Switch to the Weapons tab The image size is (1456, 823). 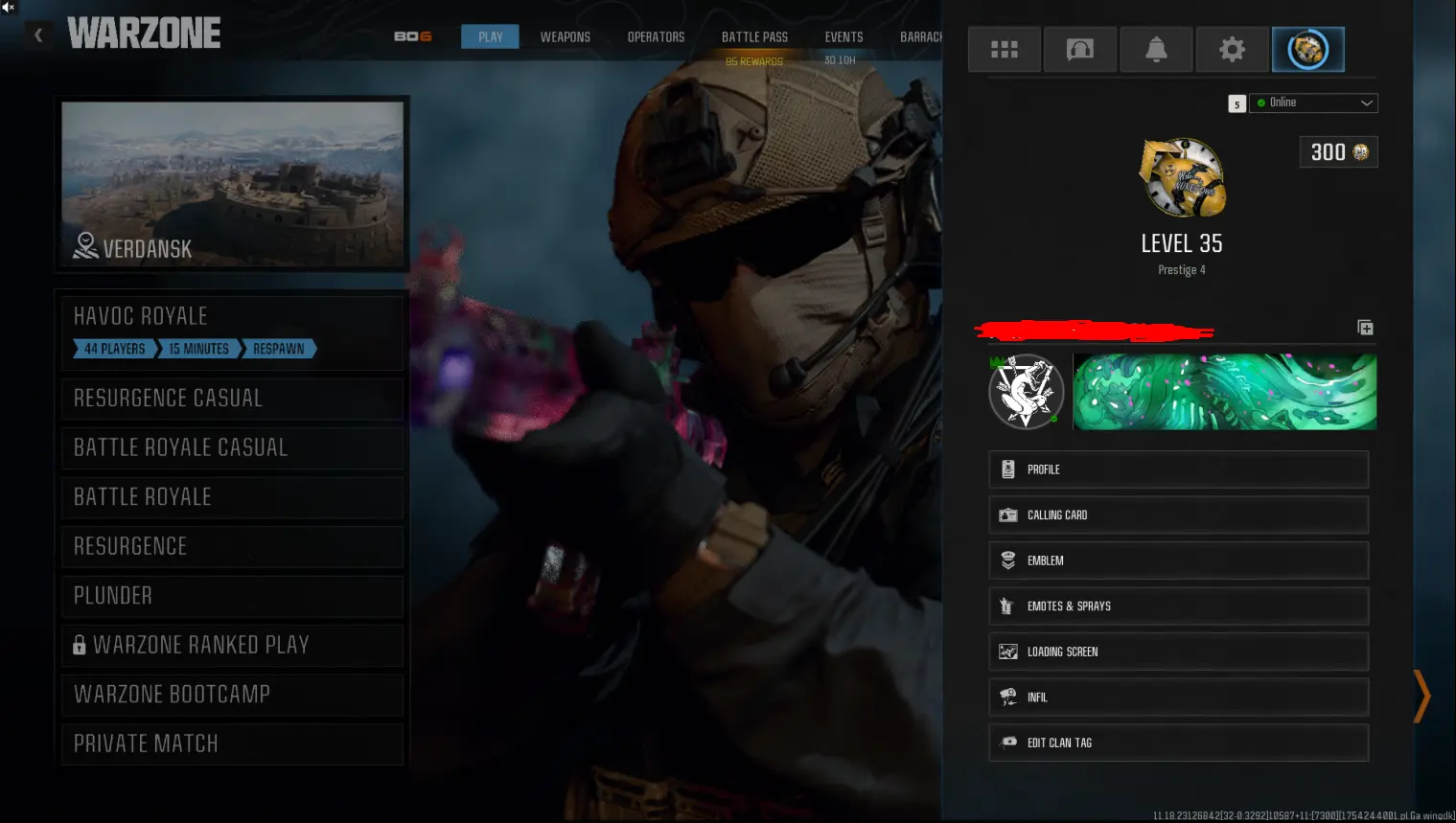(x=566, y=36)
